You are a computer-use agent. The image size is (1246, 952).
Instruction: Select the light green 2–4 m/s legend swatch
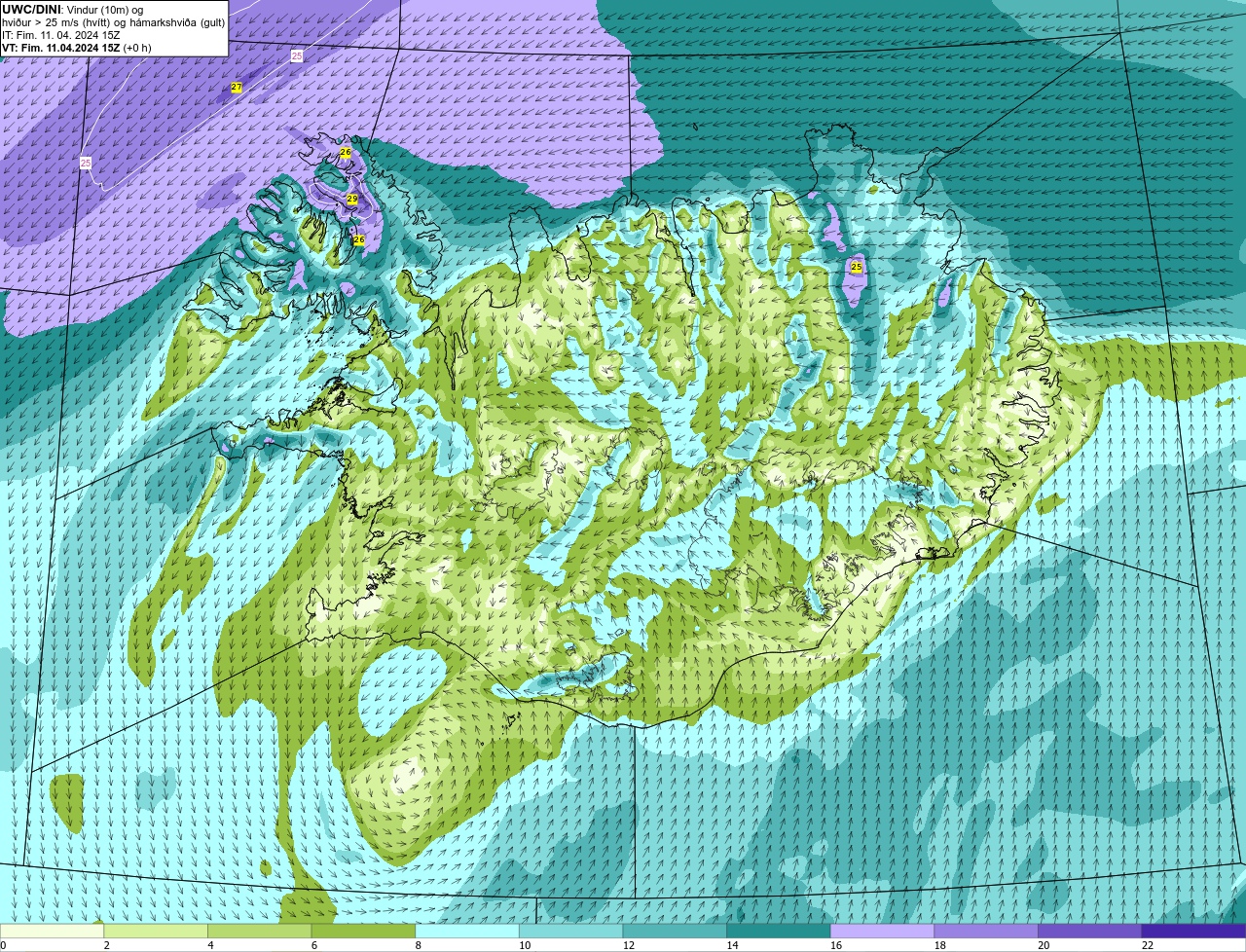point(156,931)
